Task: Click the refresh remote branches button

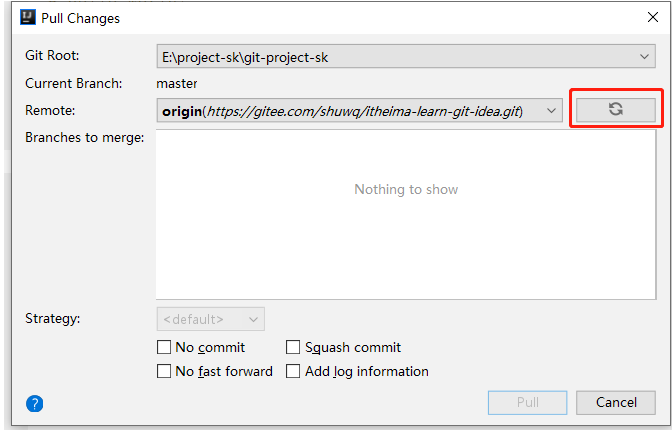Action: [615, 110]
